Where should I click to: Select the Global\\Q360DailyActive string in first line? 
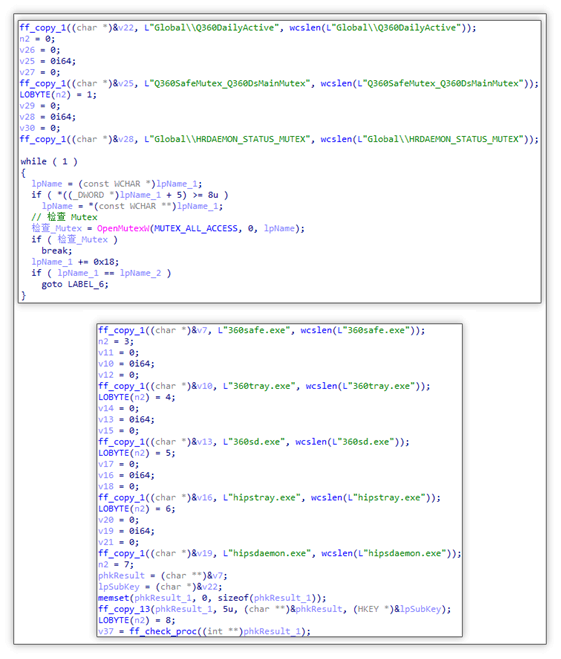[211, 28]
